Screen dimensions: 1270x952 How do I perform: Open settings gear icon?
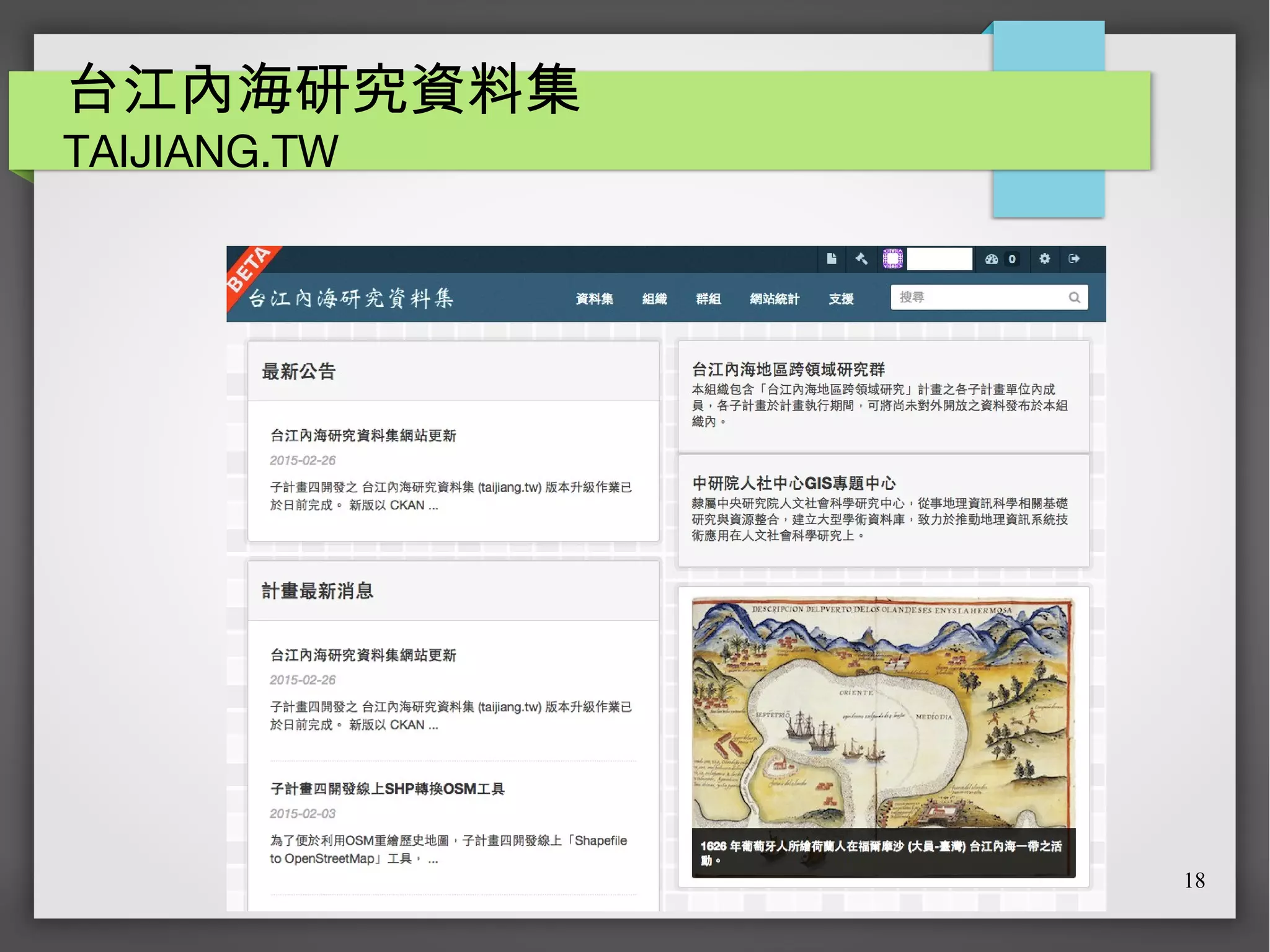(x=1045, y=259)
